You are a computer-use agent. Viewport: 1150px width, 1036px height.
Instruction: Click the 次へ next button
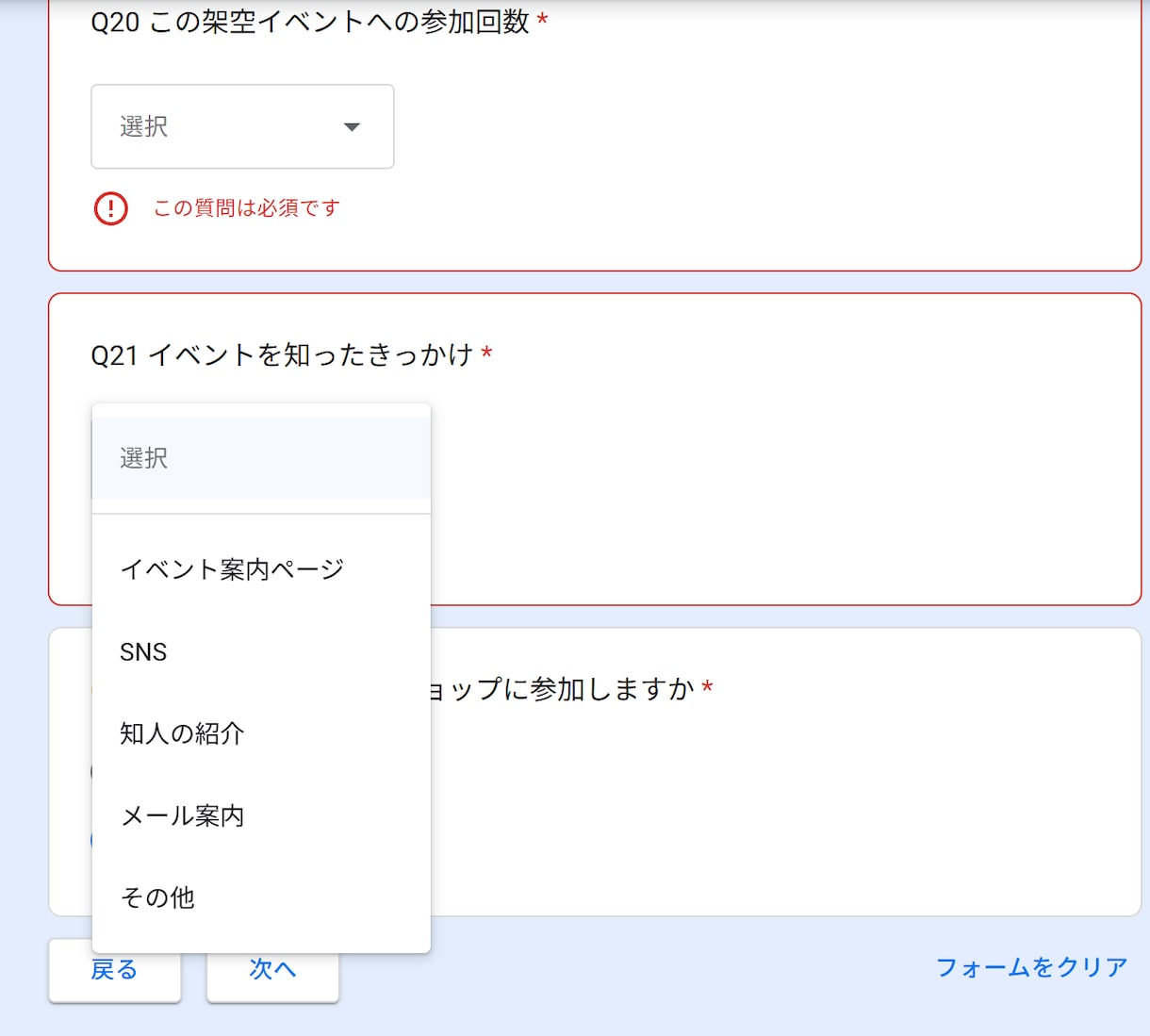[272, 970]
